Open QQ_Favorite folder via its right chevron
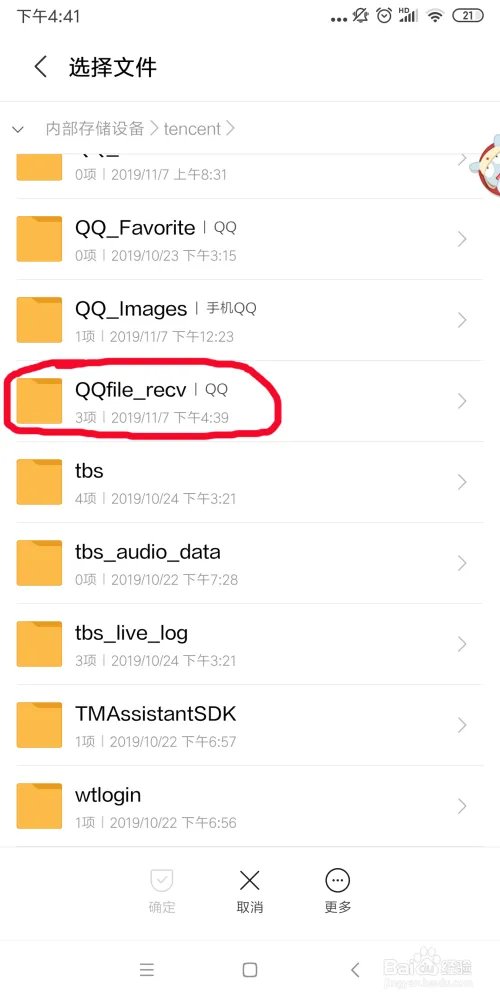 point(462,239)
